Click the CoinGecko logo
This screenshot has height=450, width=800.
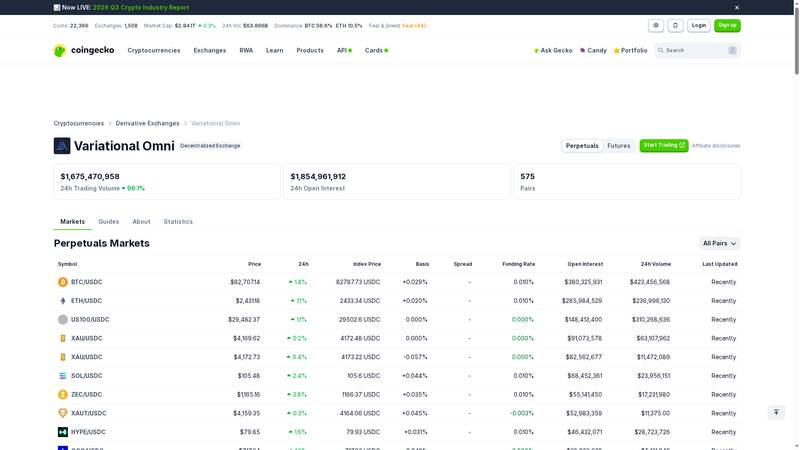(84, 50)
